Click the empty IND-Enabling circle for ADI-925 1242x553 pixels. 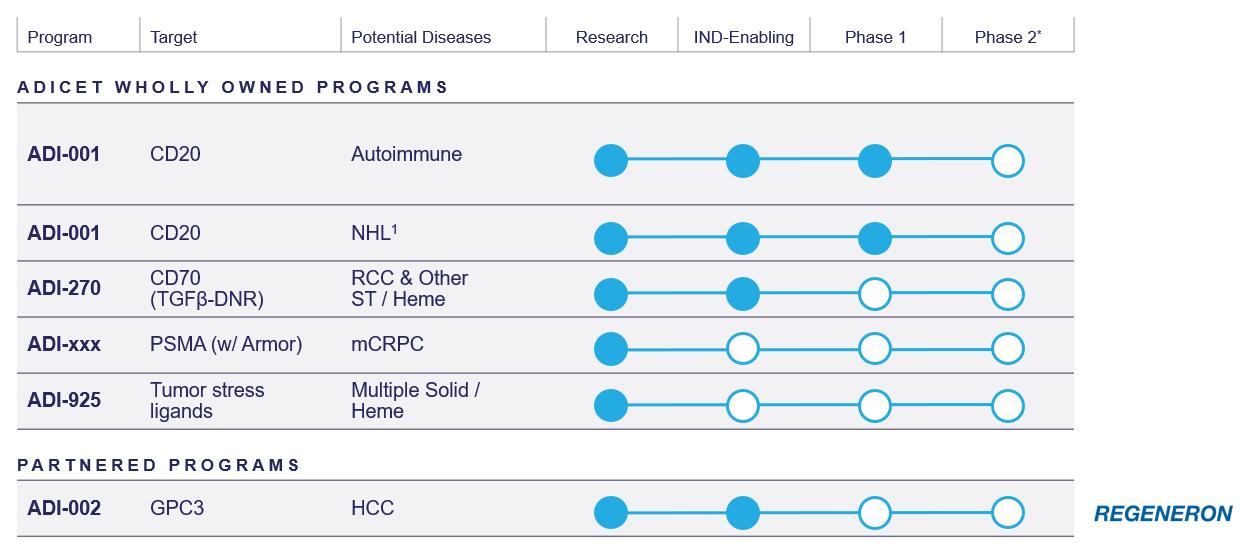coord(742,405)
